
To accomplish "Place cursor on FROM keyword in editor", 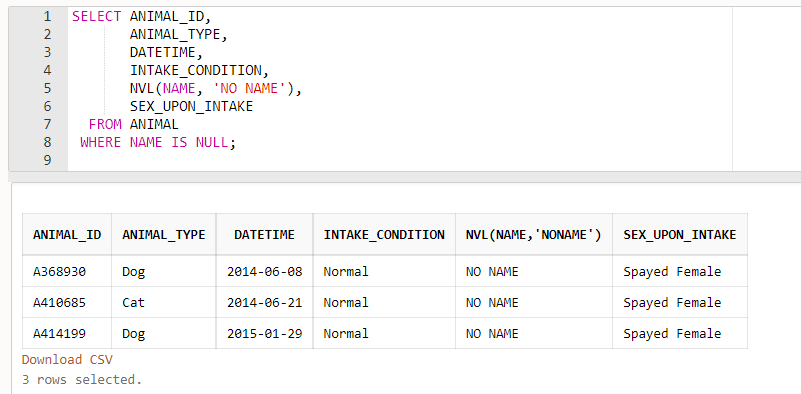I will coord(105,124).
